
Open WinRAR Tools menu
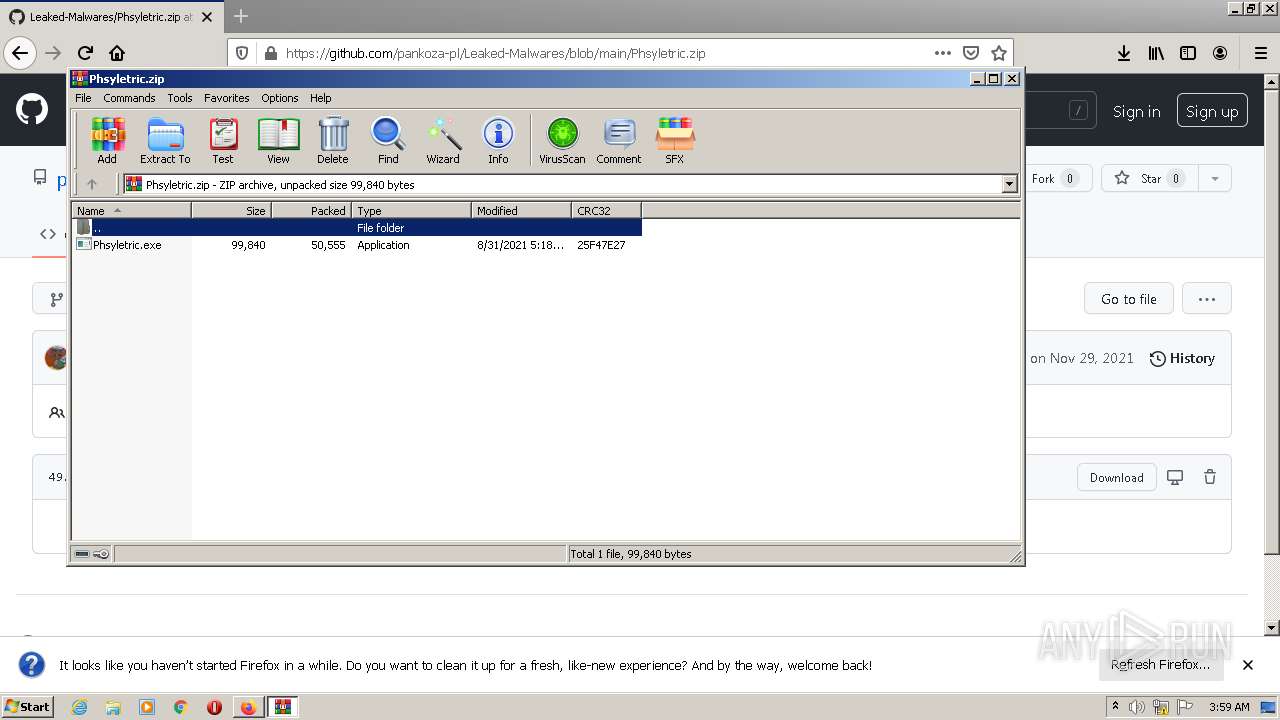click(180, 98)
